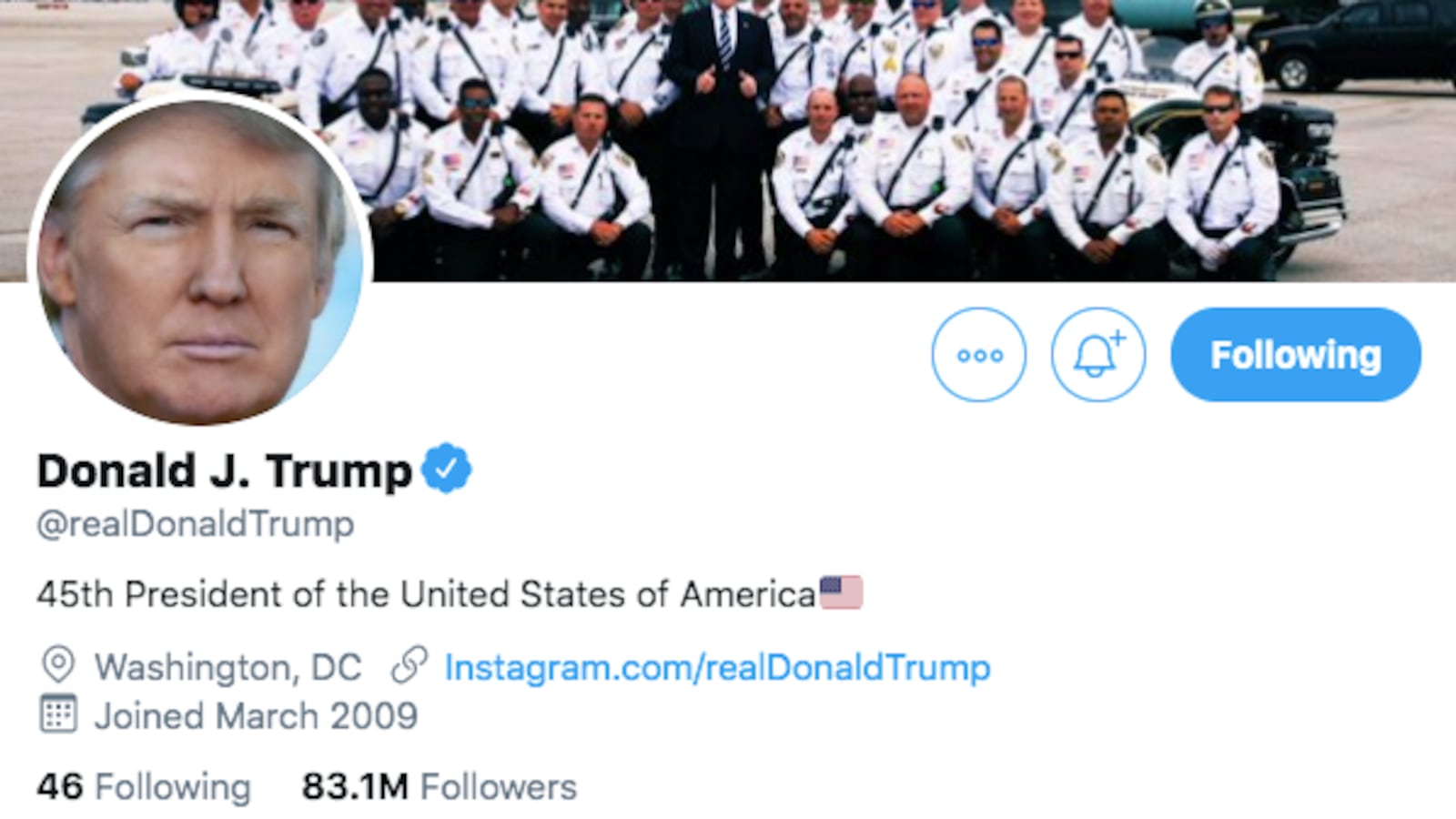
Task: Click the 45th President bio text
Action: point(426,595)
